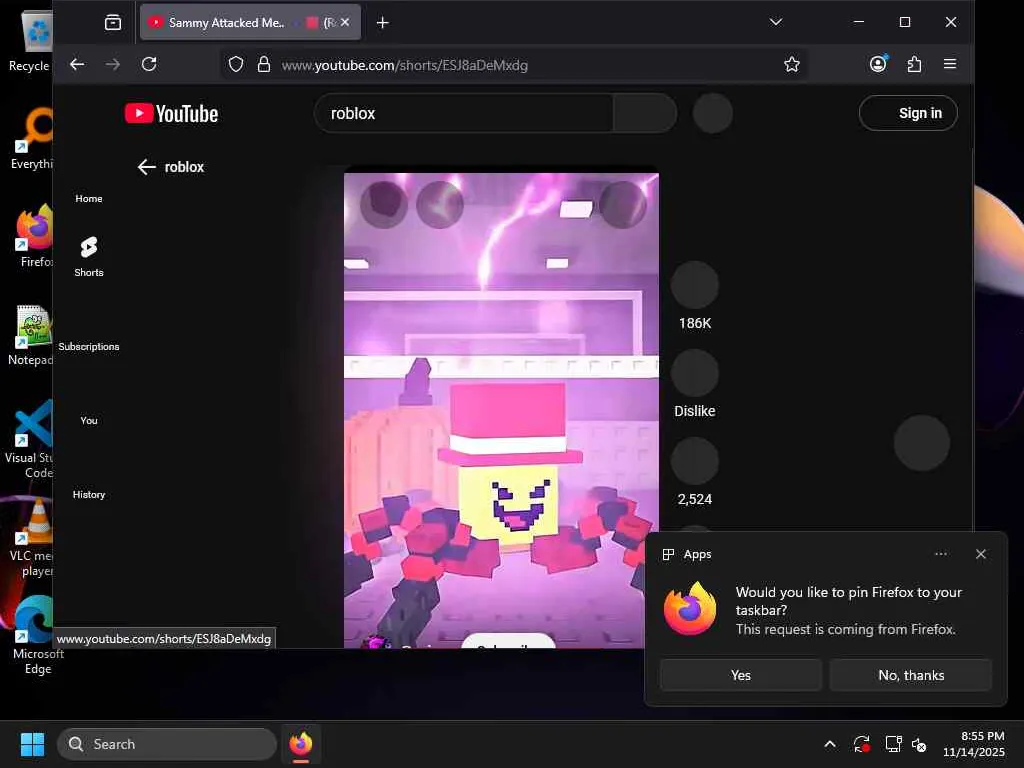Bookmark this page with the star icon
1024x768 pixels.
(x=792, y=64)
